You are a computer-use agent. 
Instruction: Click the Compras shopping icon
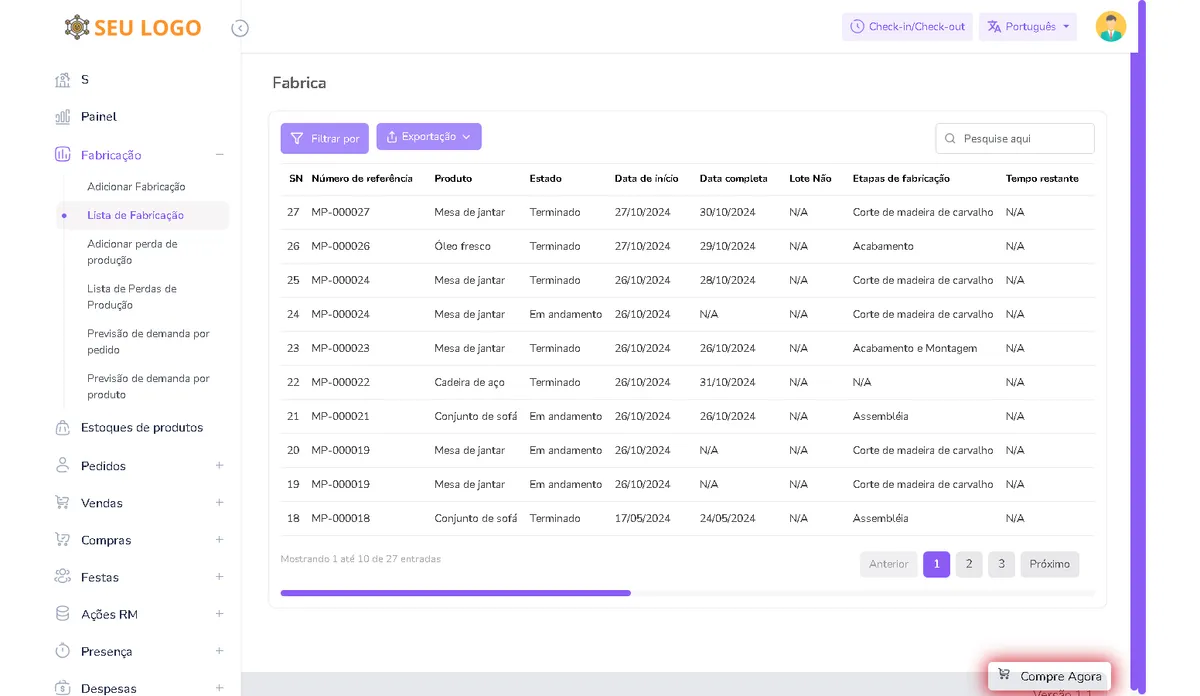62,539
